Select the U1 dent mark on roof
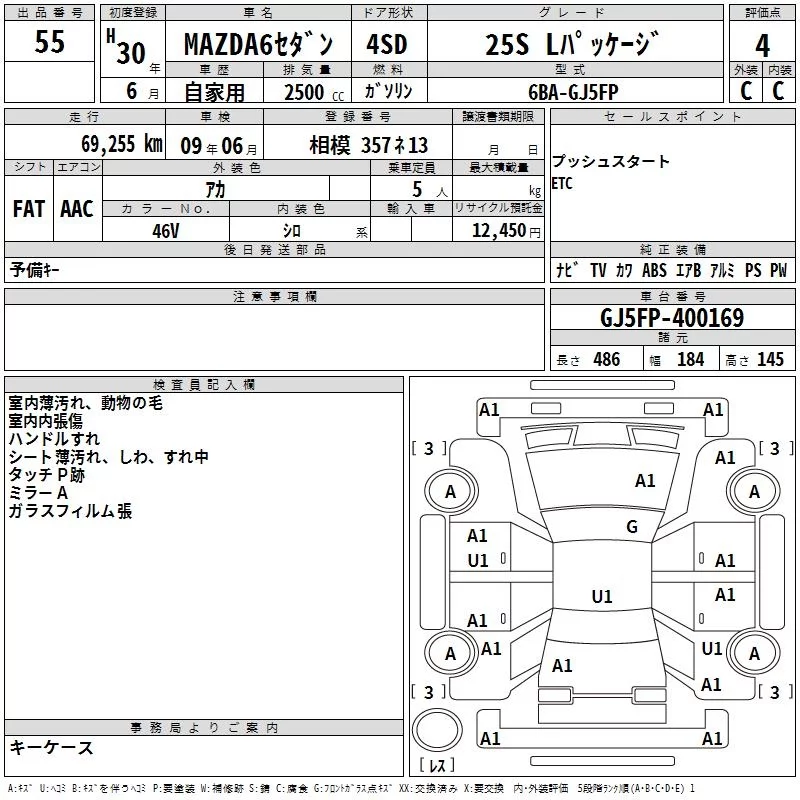 point(602,596)
